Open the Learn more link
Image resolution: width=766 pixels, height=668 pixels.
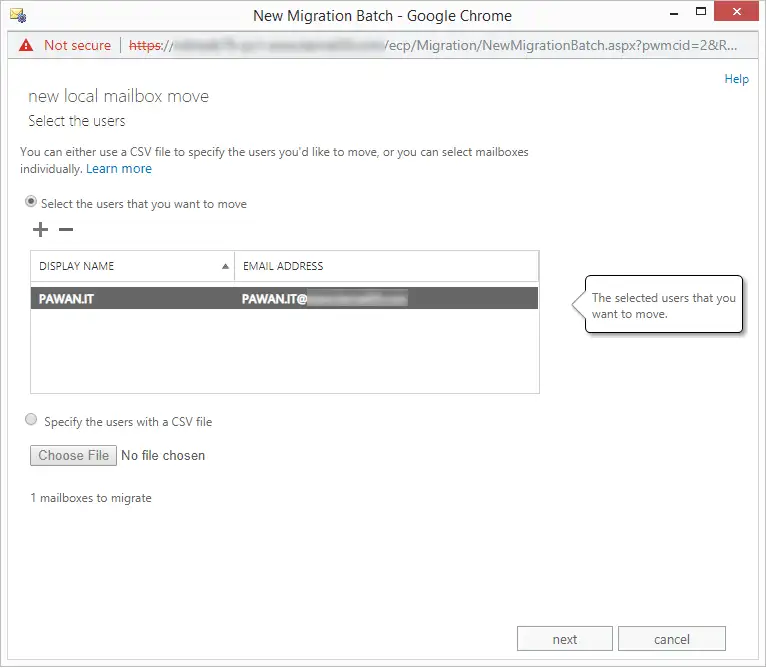[x=119, y=169]
